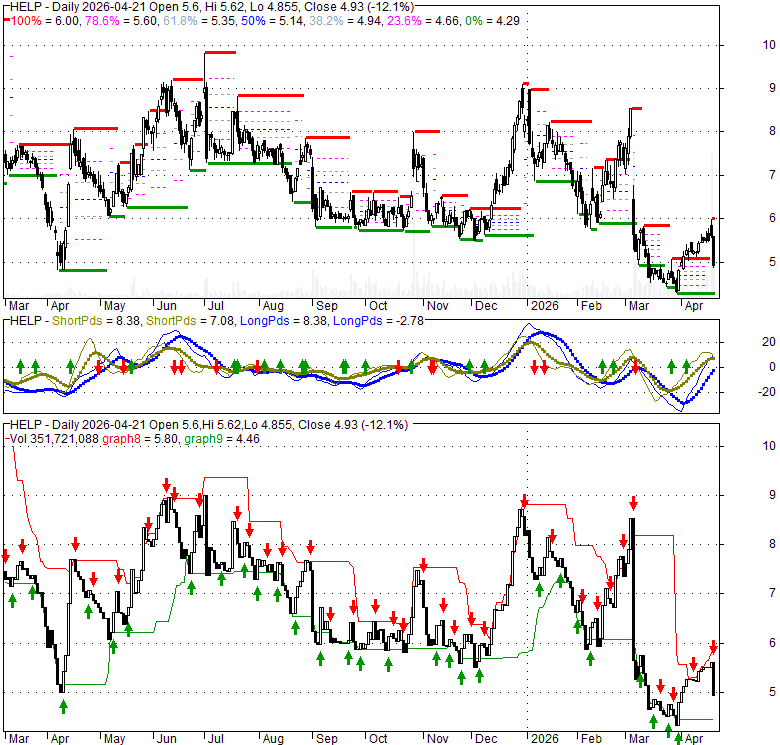The height and width of the screenshot is (745, 780).
Task: Click the 2026 label on the top chart axis
Action: (x=545, y=305)
